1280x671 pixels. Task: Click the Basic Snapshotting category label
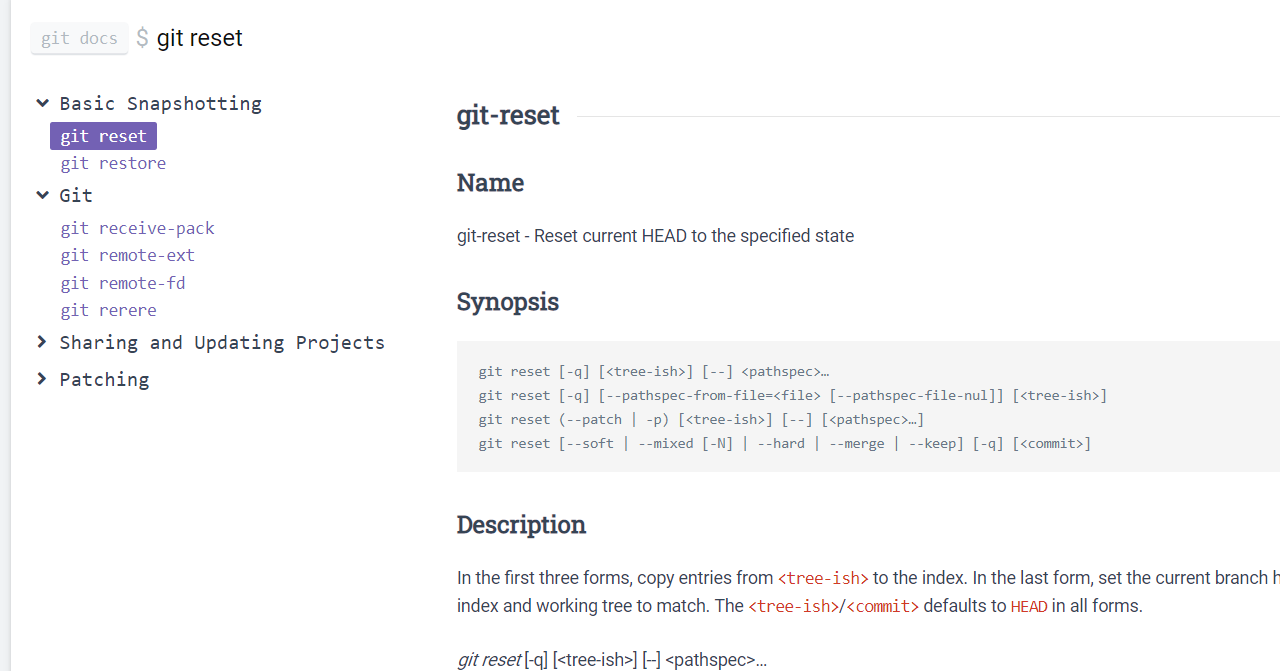(160, 103)
